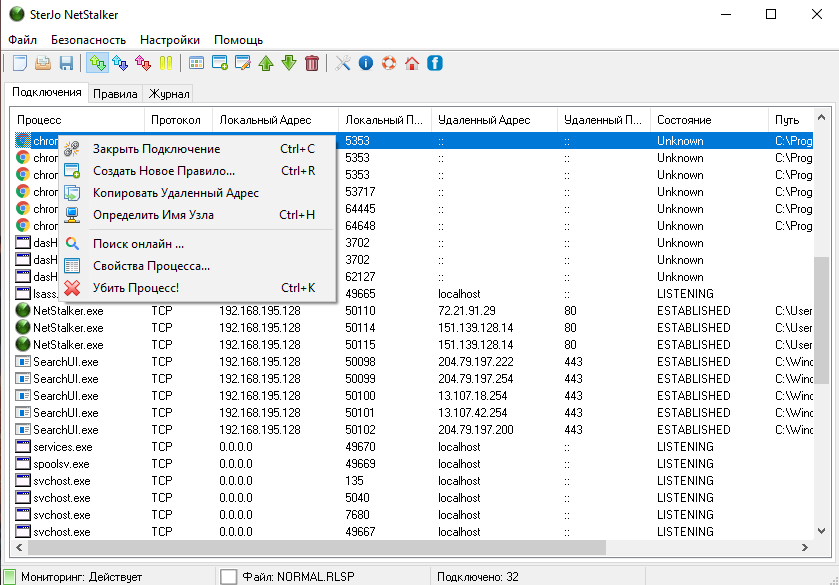Open settings via the wrench tools icon

tap(343, 63)
